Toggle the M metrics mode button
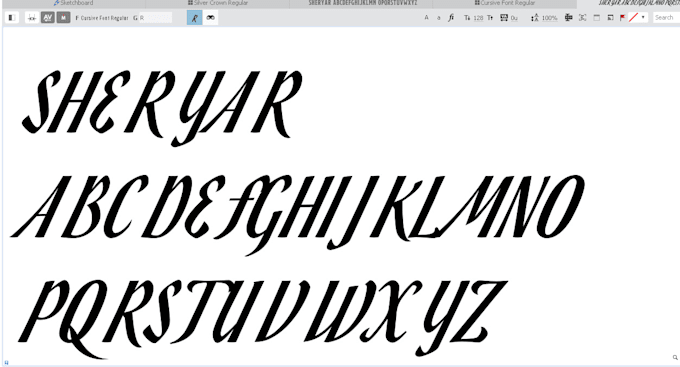 coord(63,18)
